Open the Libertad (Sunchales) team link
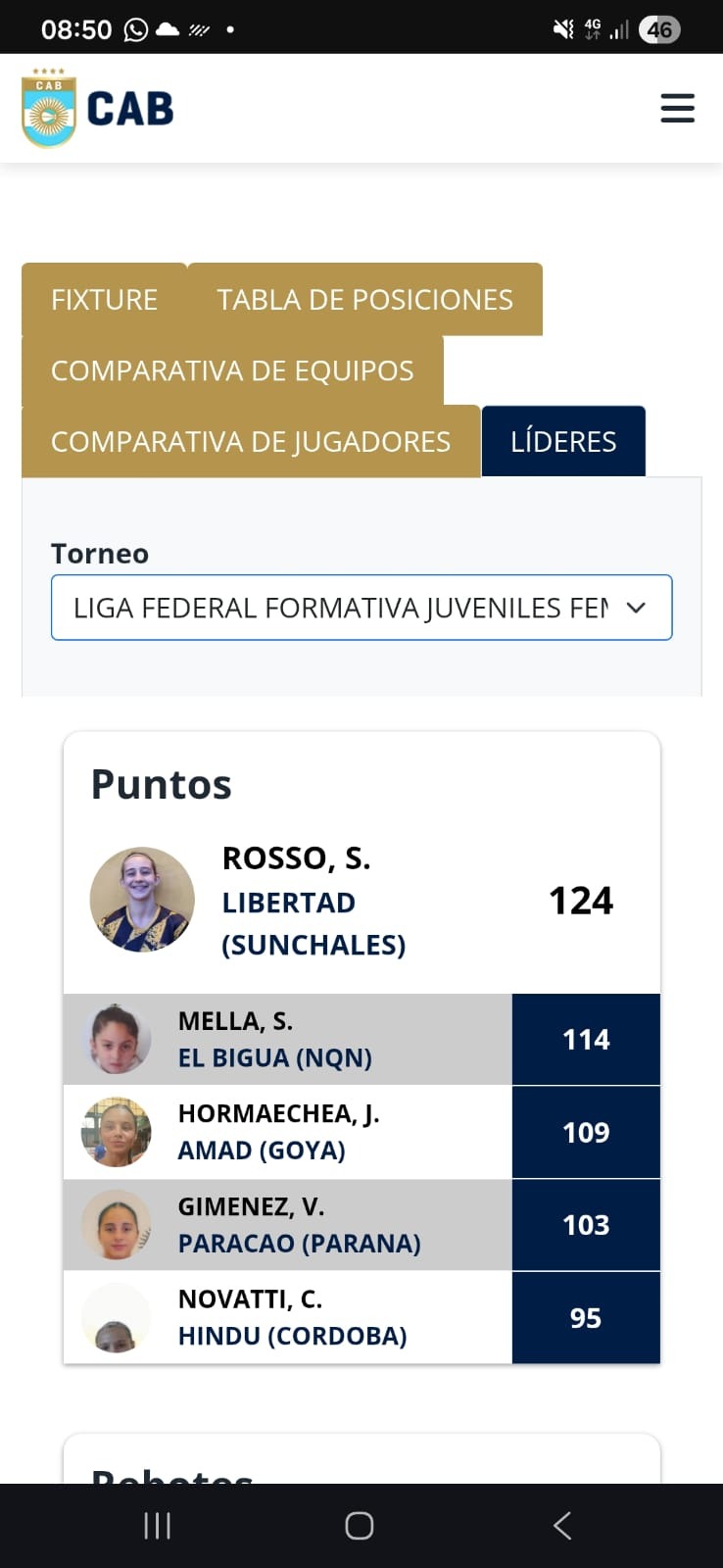The width and height of the screenshot is (723, 1568). tap(313, 923)
